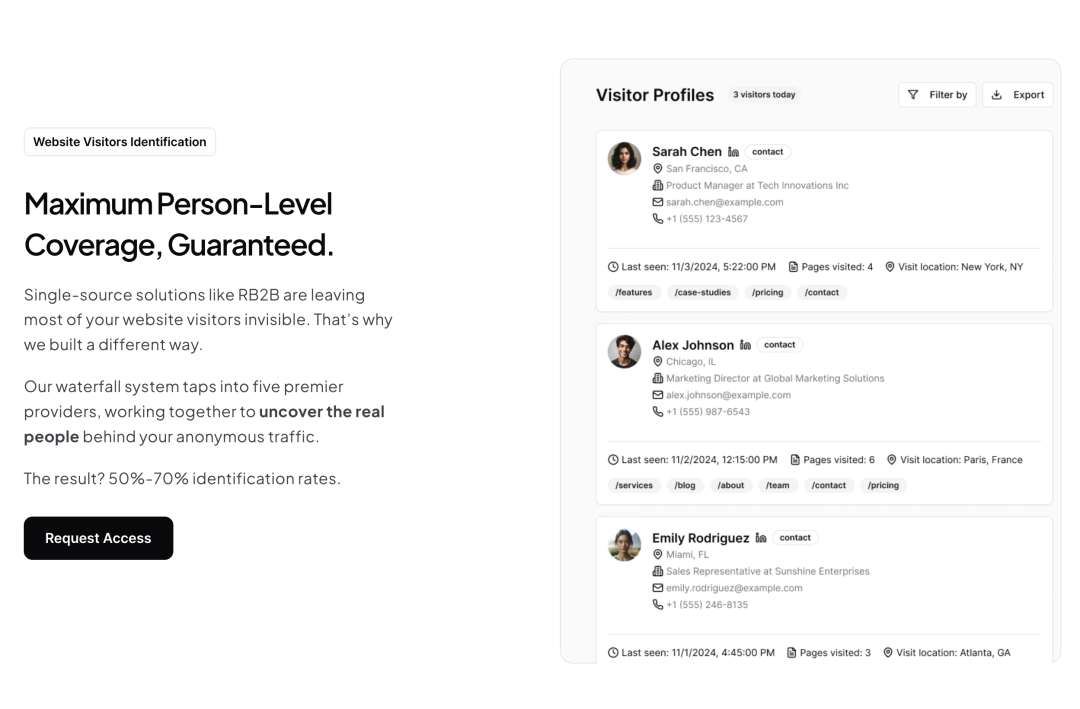Click envelope icon next to sarah.chen@example.com
This screenshot has height=709, width=1080.
tap(658, 202)
